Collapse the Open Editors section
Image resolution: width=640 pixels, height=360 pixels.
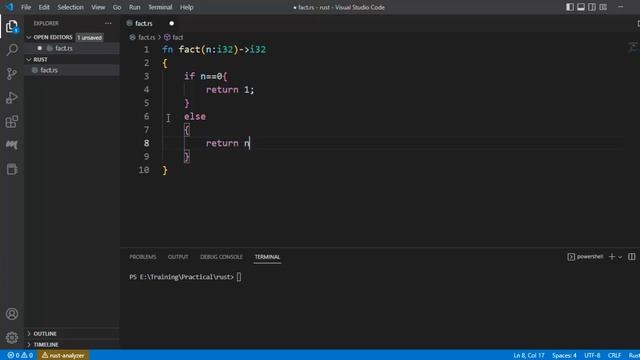point(29,37)
